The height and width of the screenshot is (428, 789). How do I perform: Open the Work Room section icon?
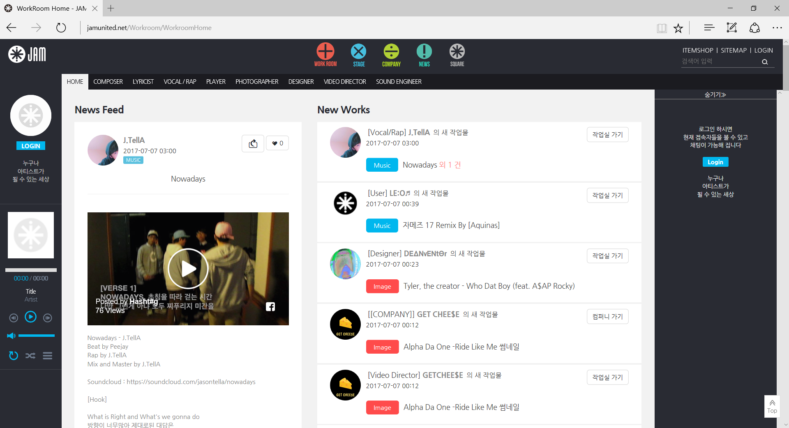click(325, 54)
